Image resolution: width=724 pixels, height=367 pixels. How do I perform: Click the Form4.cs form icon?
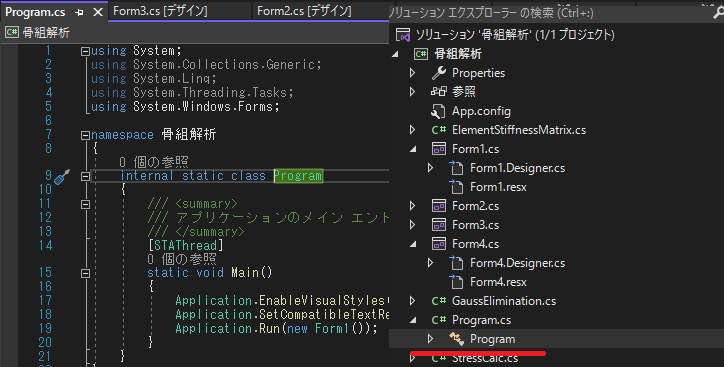tap(439, 243)
